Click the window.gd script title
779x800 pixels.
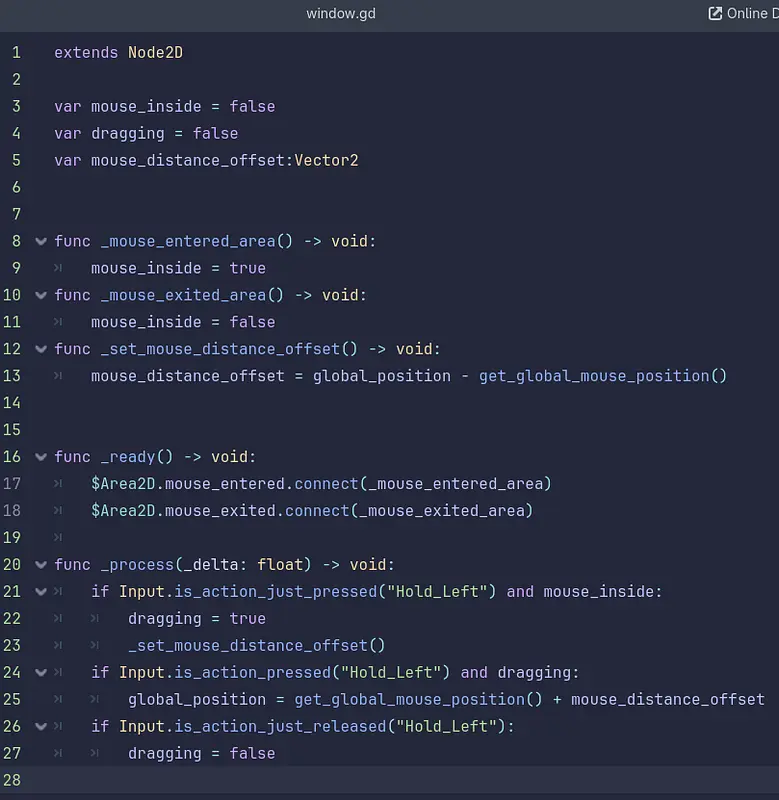[341, 13]
